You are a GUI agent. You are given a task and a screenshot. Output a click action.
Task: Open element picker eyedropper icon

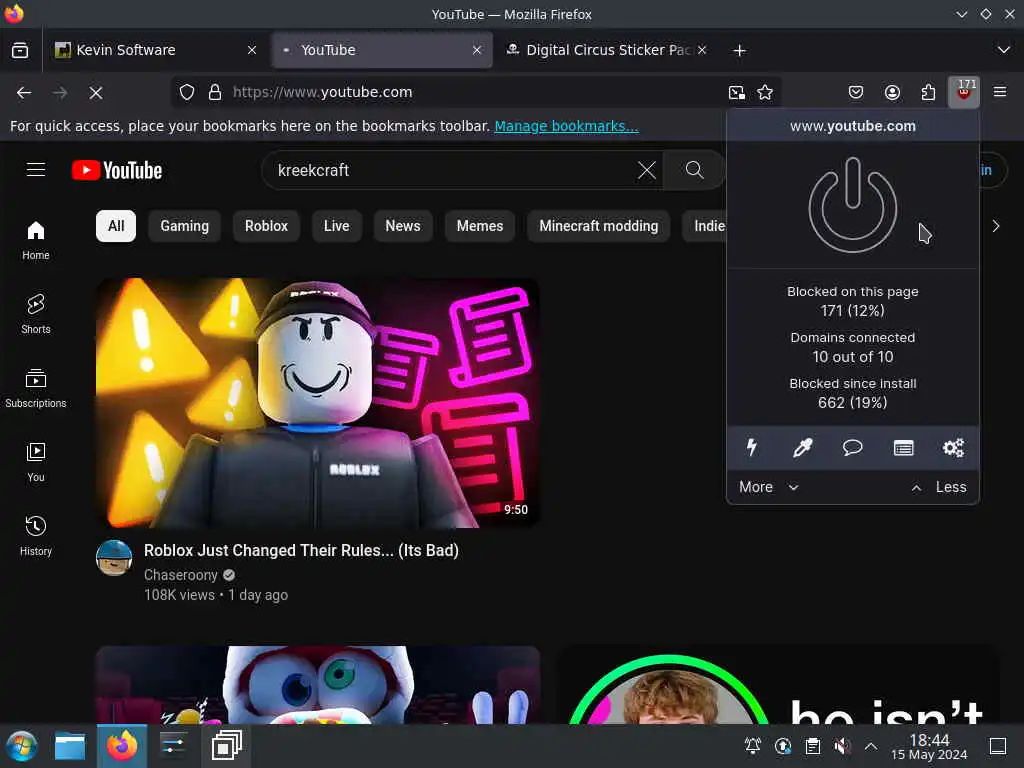click(802, 447)
